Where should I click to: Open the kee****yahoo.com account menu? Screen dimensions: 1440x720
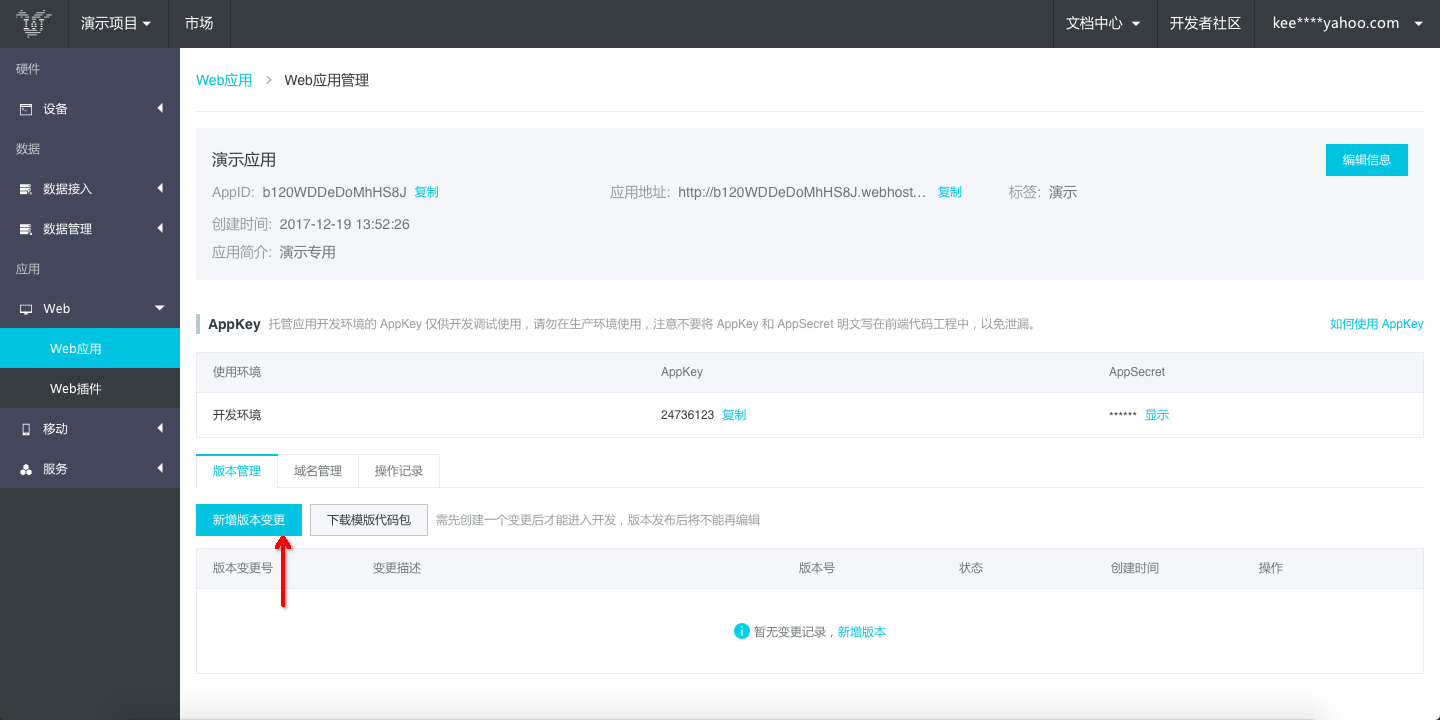[1347, 23]
